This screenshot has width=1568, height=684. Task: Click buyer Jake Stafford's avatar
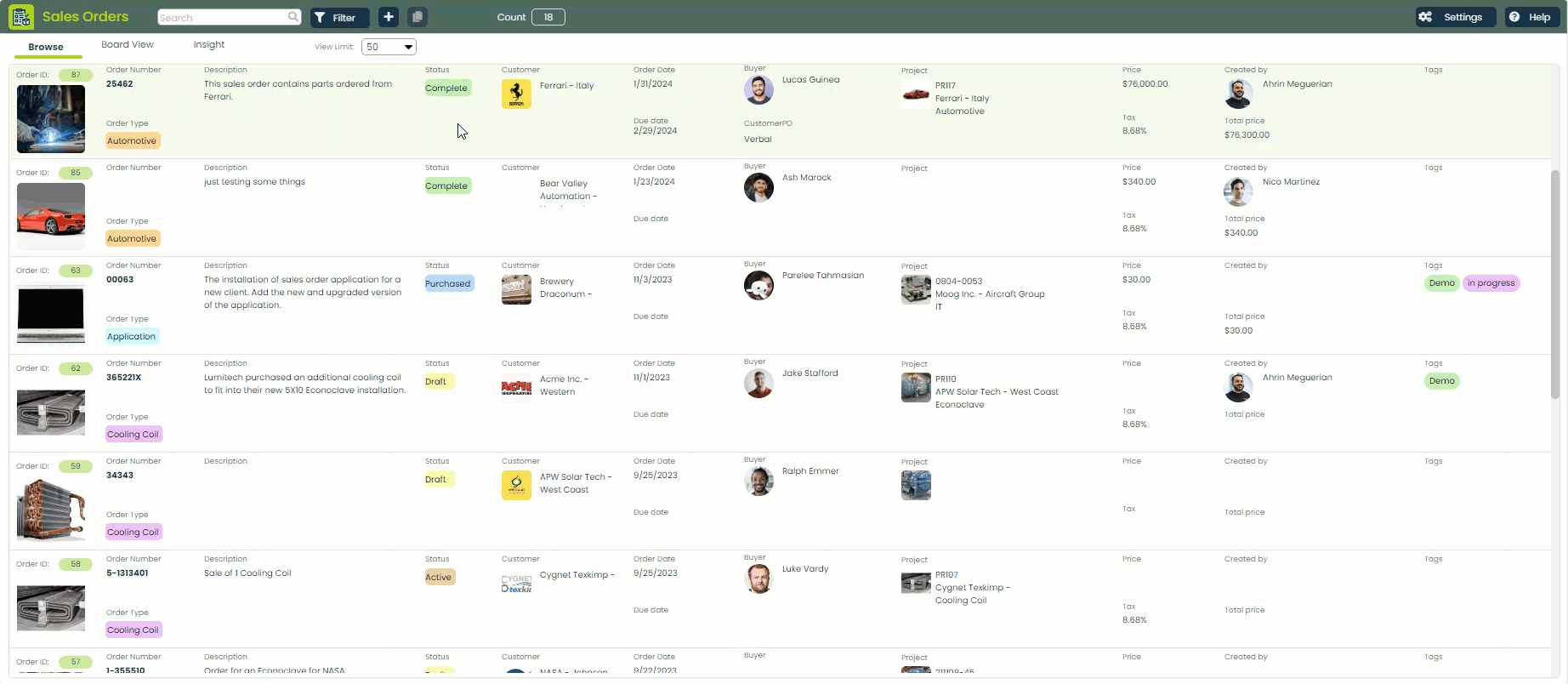point(758,383)
